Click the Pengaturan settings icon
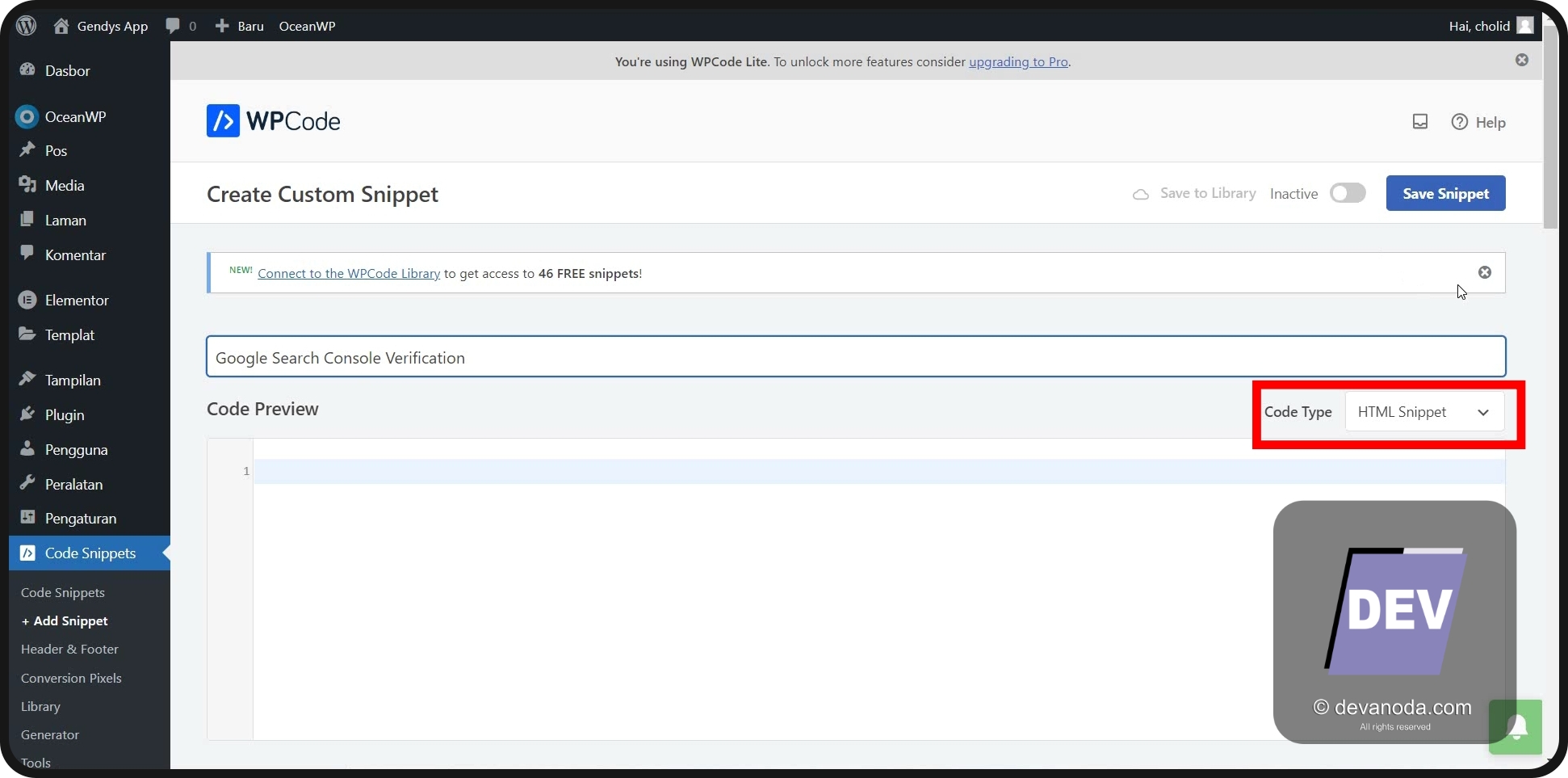Viewport: 1568px width, 778px height. click(27, 517)
